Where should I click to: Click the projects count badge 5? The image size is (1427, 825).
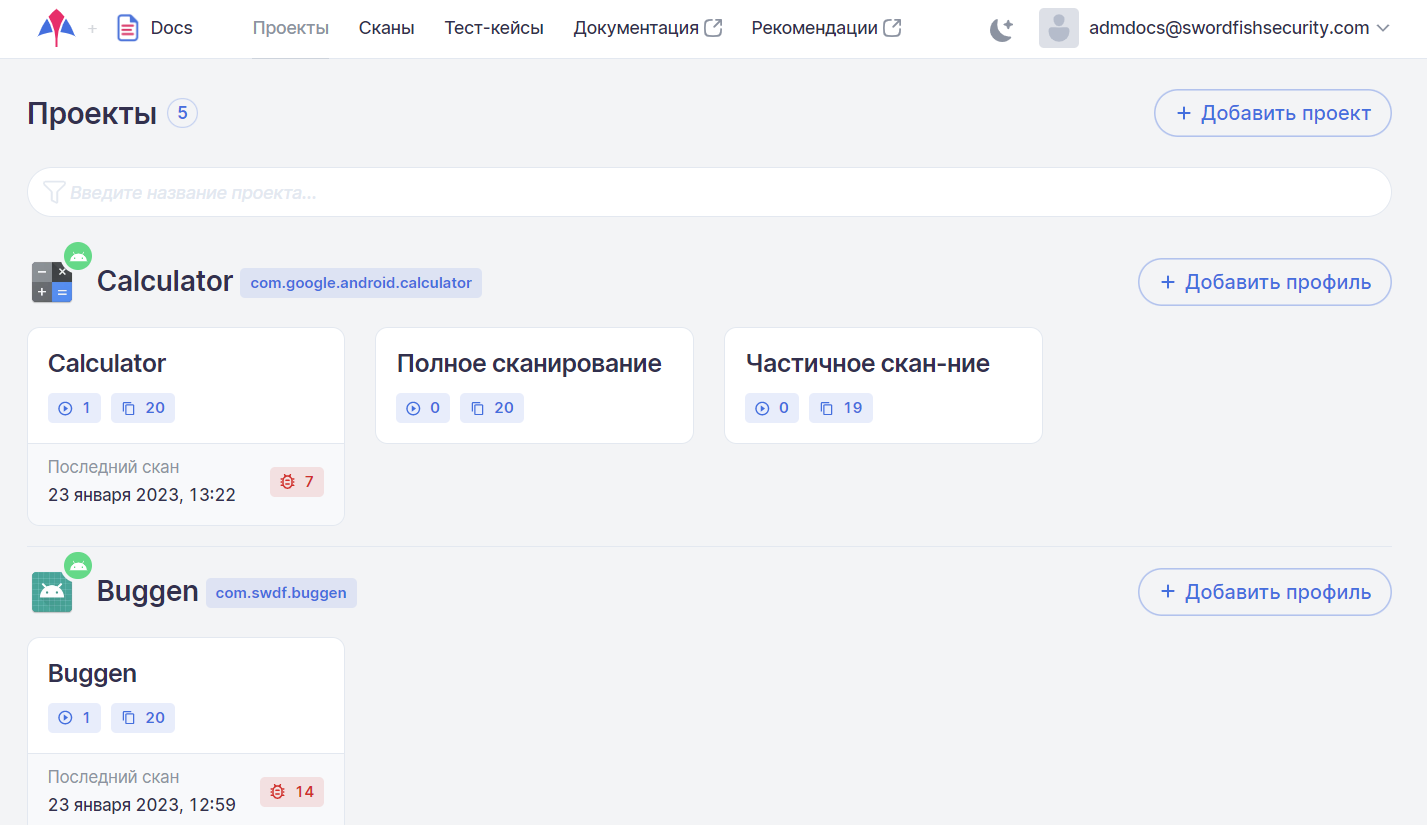pyautogui.click(x=182, y=113)
